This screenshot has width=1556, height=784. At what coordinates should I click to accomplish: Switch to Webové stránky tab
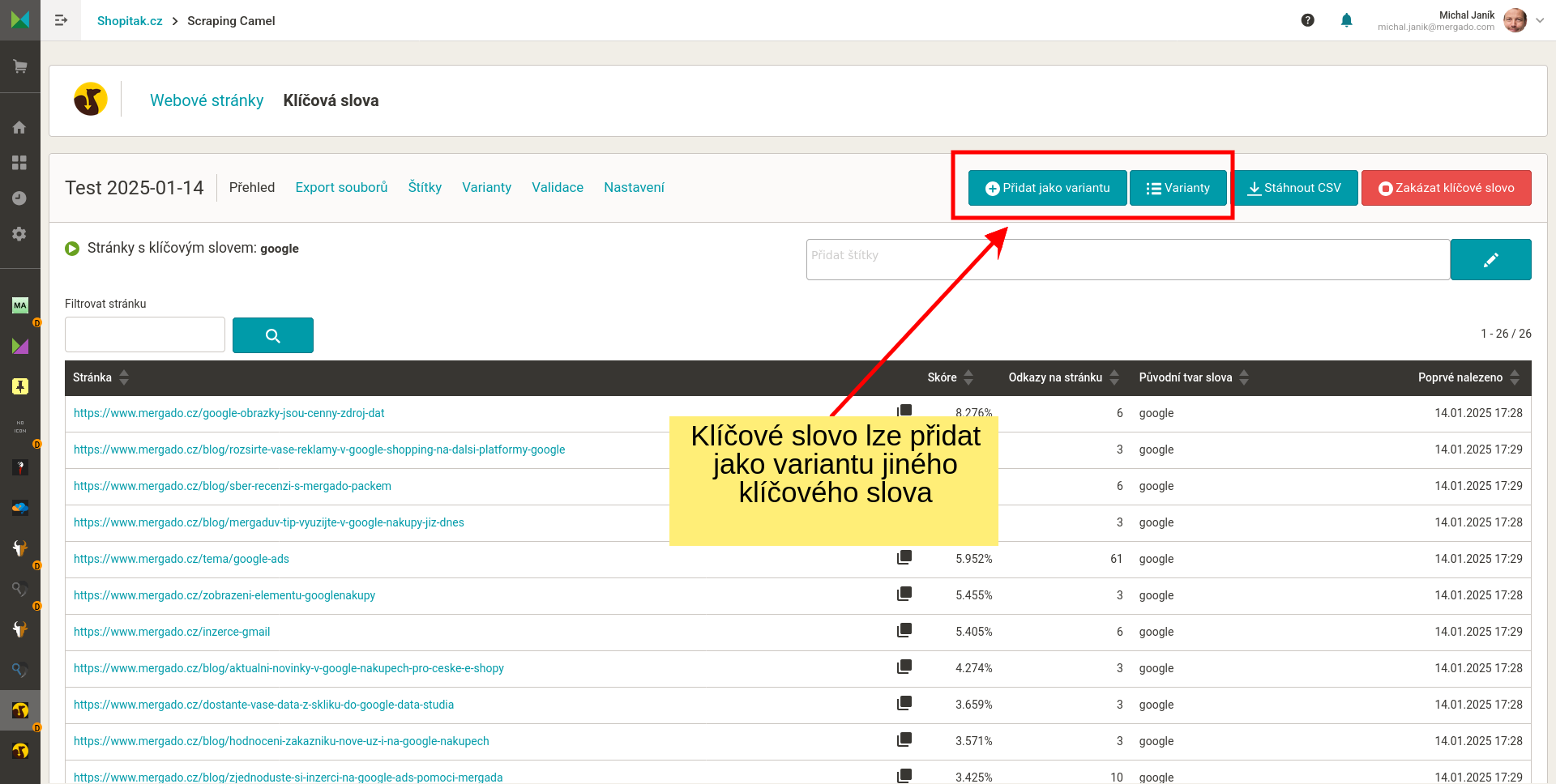tap(207, 100)
